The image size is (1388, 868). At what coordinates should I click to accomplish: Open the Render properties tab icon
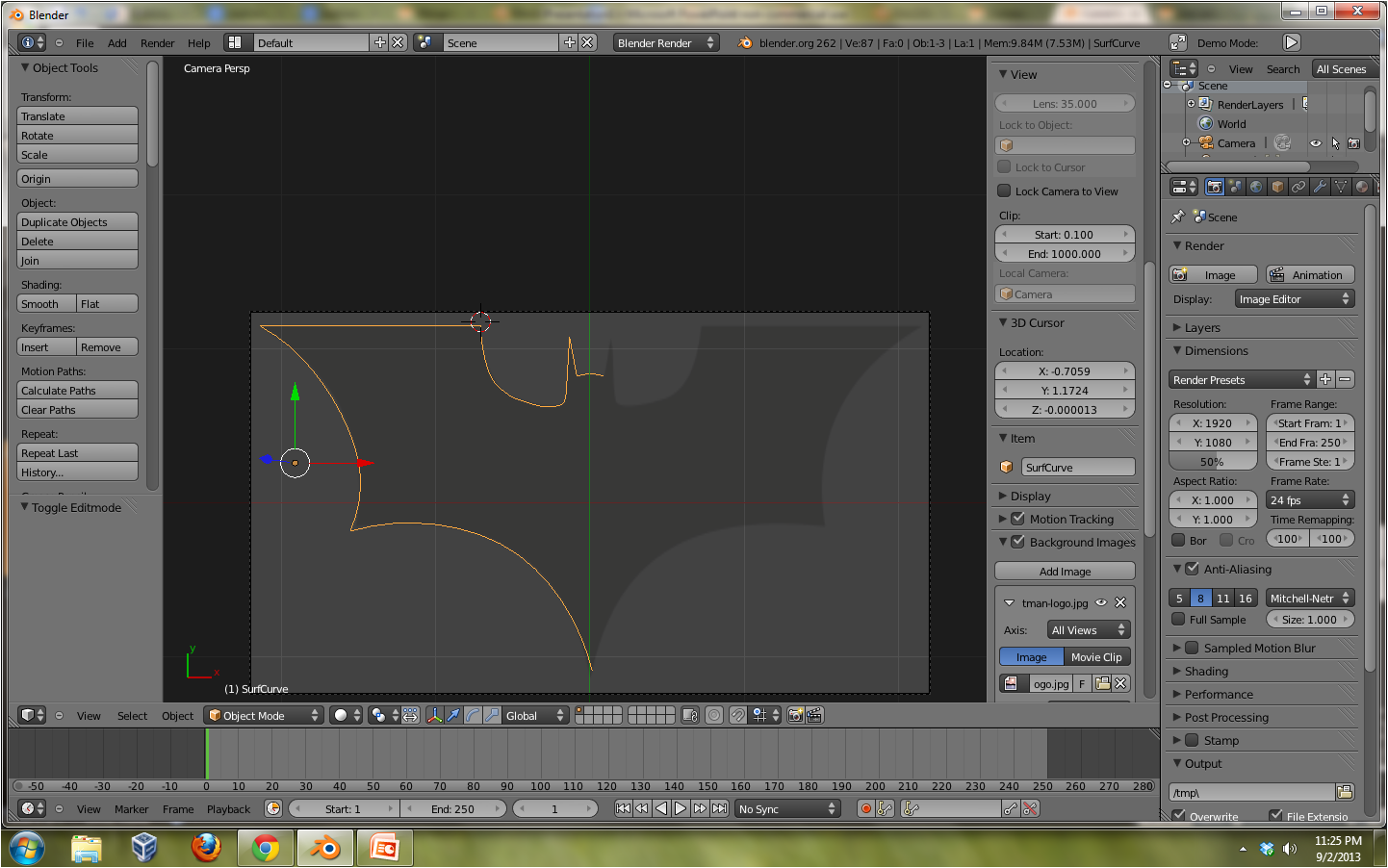point(1215,187)
